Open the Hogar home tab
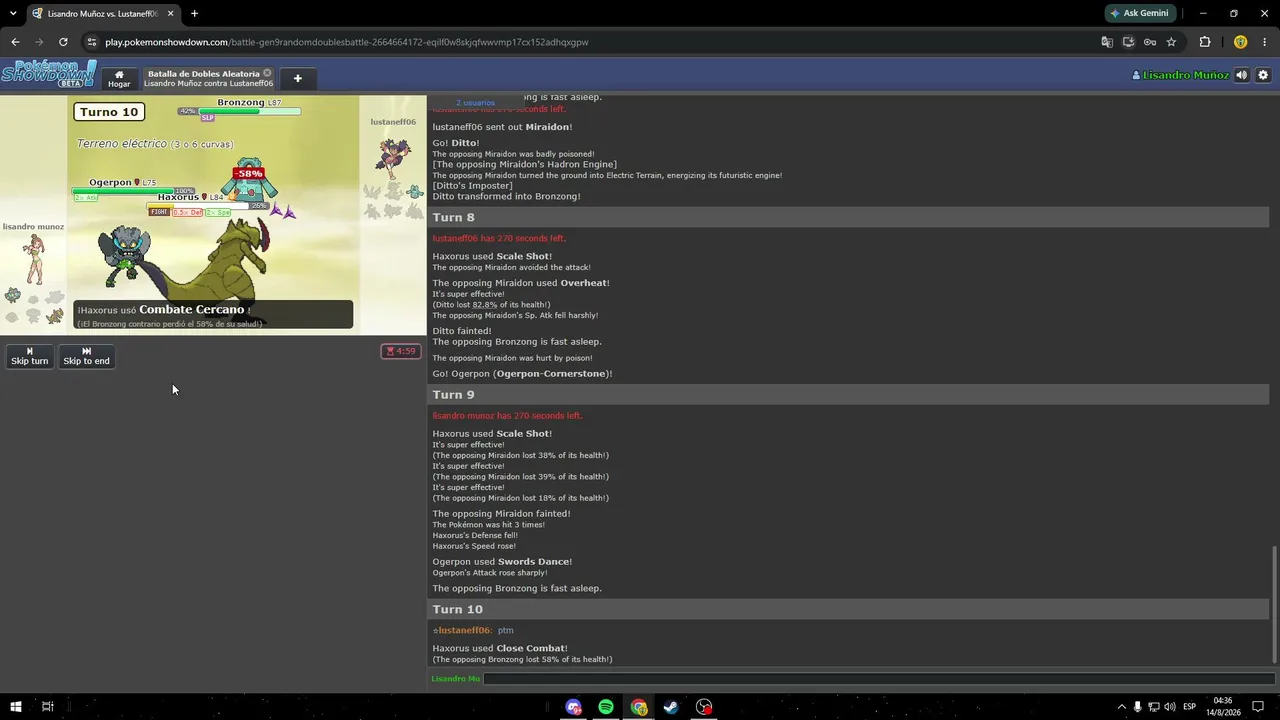The image size is (1280, 720). (x=119, y=78)
